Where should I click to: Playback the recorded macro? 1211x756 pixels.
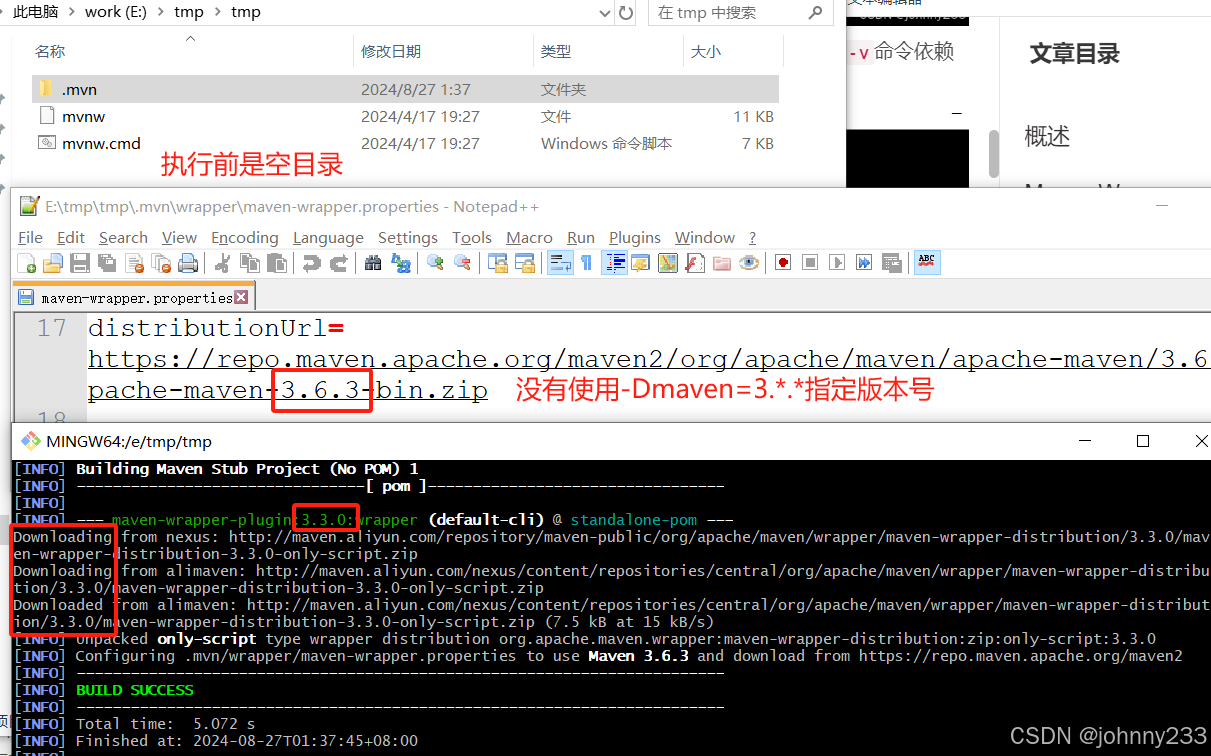point(837,262)
